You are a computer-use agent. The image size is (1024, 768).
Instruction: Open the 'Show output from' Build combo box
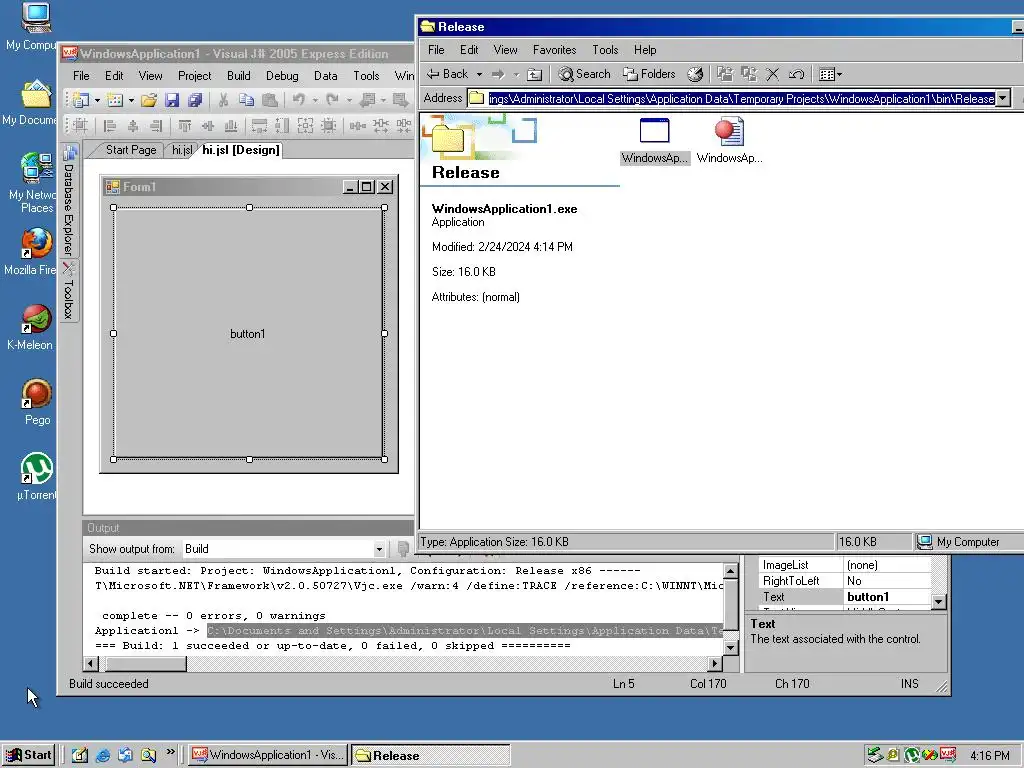(283, 549)
